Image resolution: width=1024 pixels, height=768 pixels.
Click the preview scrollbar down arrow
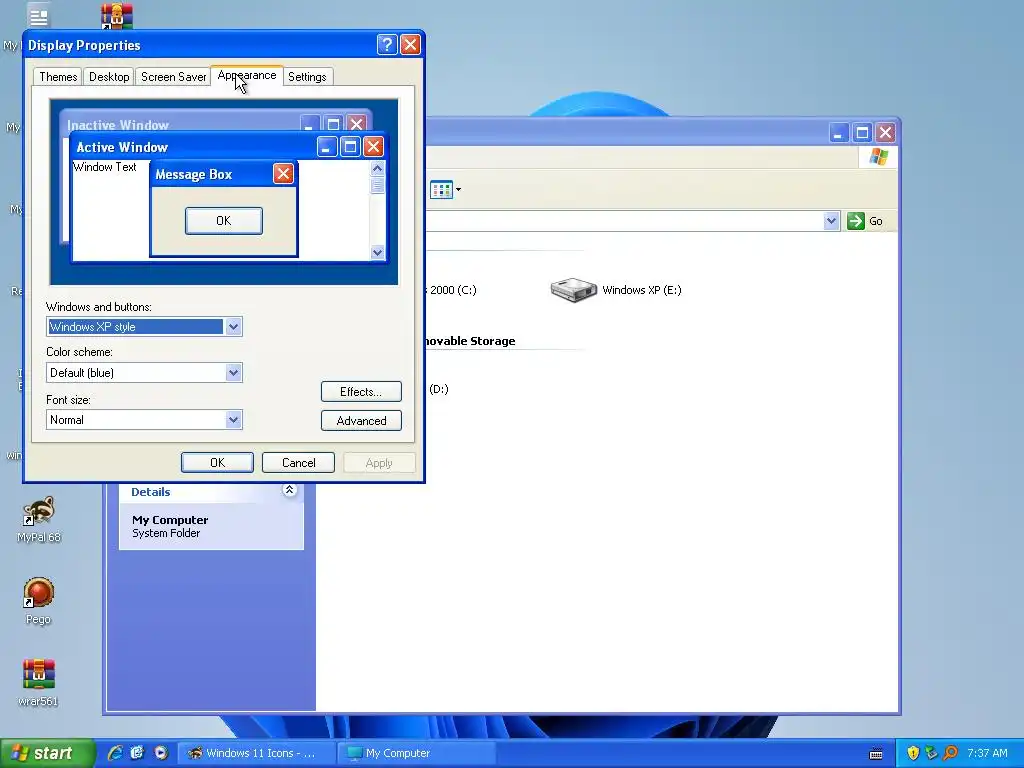point(377,252)
